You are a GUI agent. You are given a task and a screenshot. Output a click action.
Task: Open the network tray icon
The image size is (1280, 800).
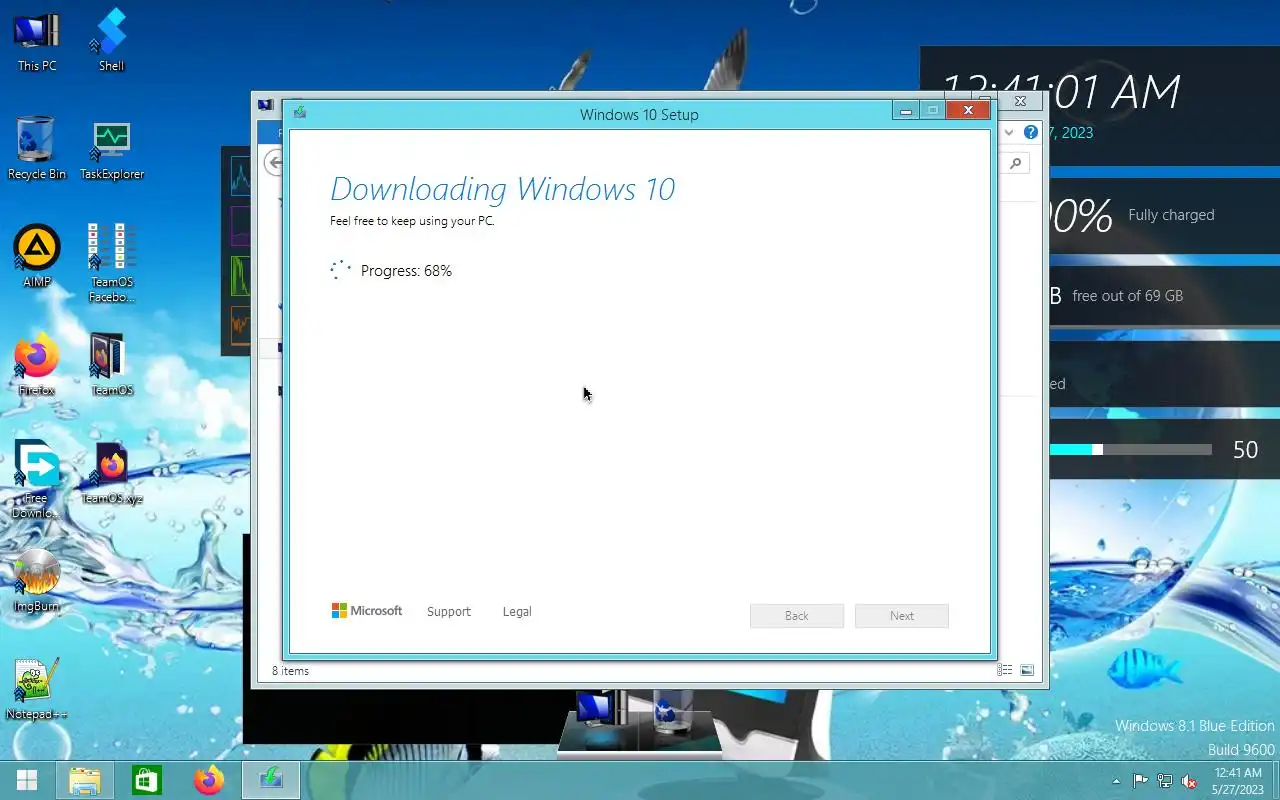[x=1165, y=781]
